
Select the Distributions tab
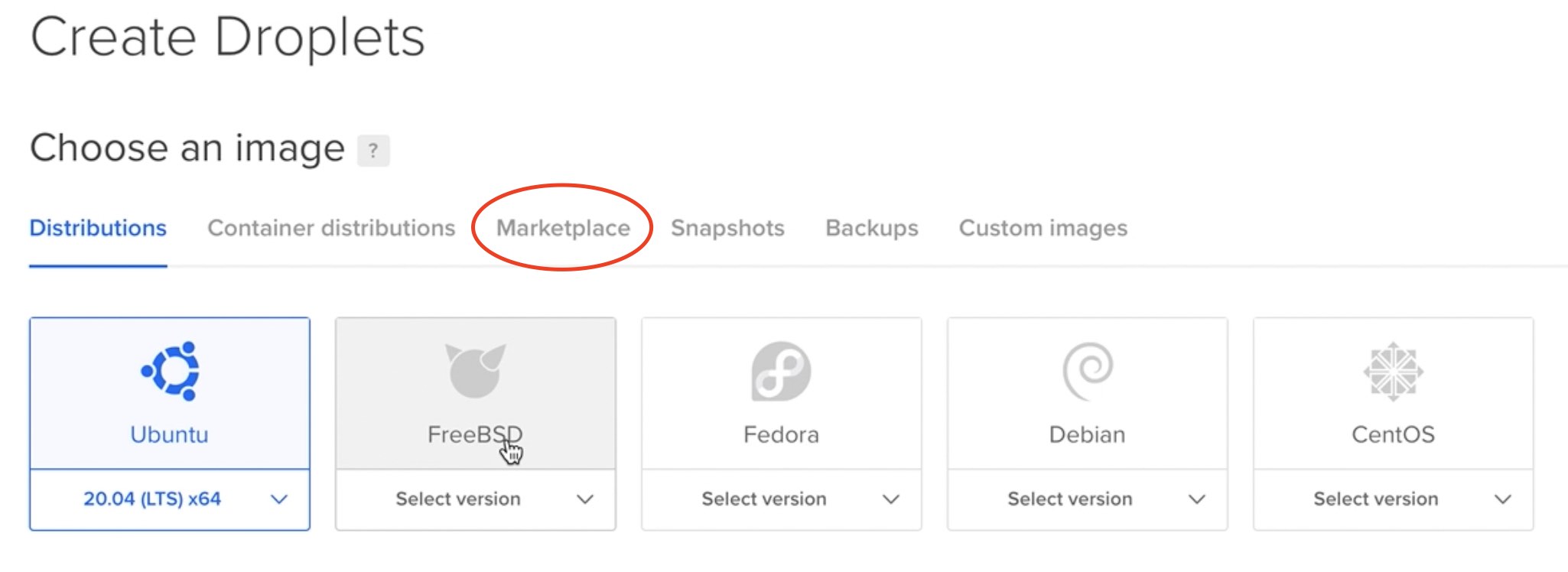click(x=98, y=228)
